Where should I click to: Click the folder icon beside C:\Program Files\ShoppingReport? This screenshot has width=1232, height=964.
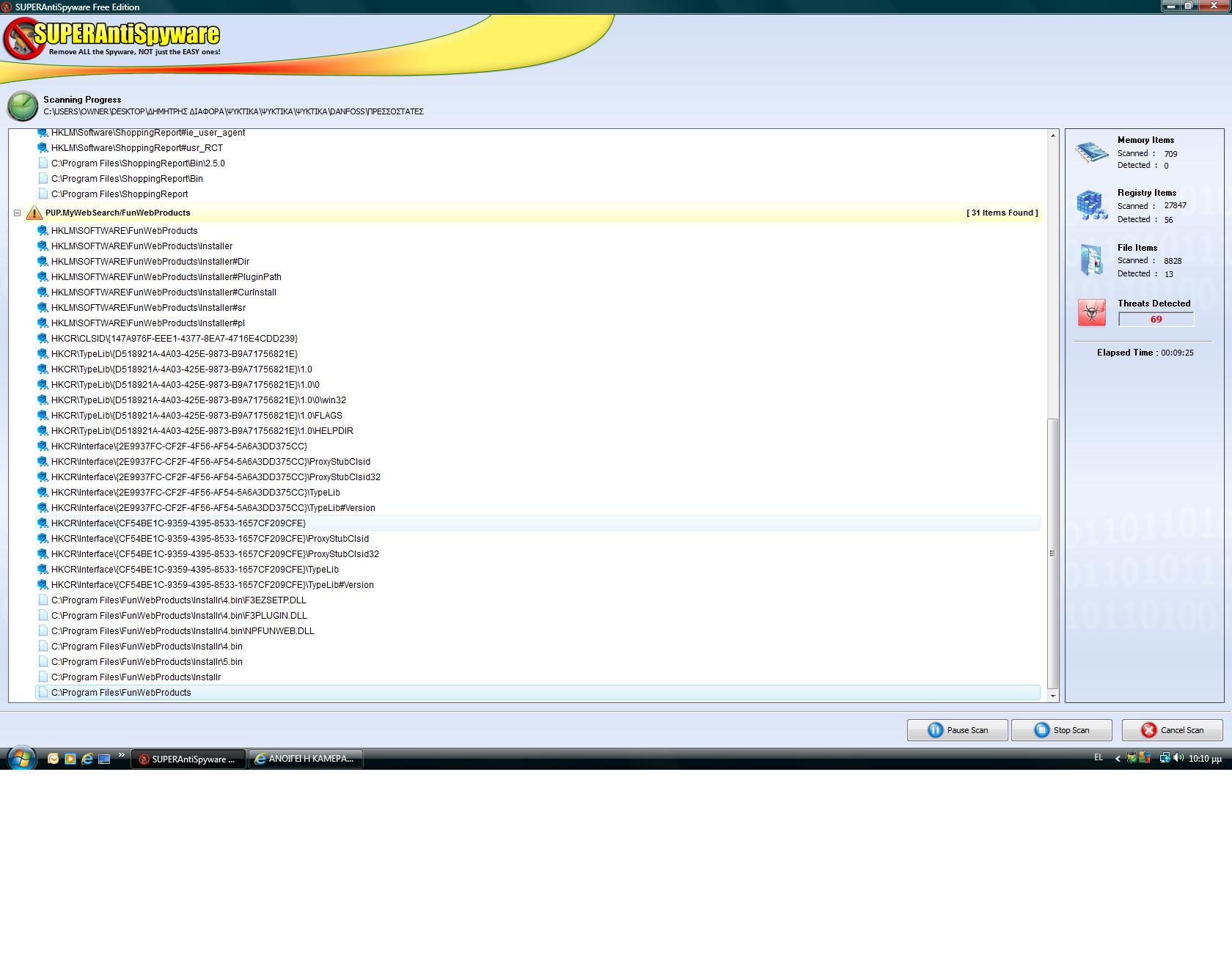click(x=43, y=194)
